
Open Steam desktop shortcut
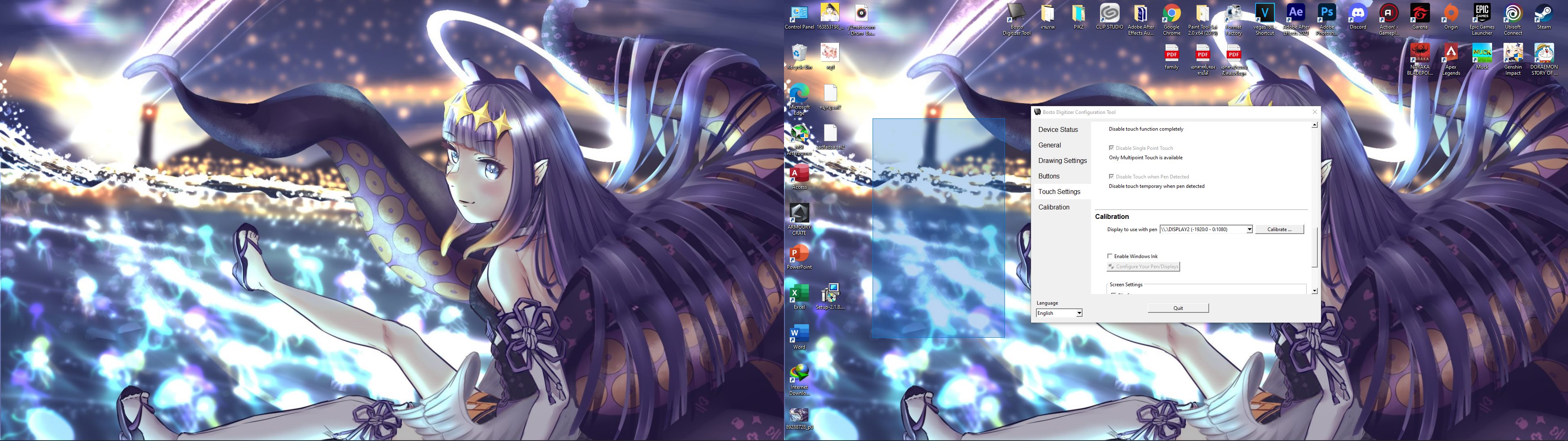pyautogui.click(x=1544, y=17)
